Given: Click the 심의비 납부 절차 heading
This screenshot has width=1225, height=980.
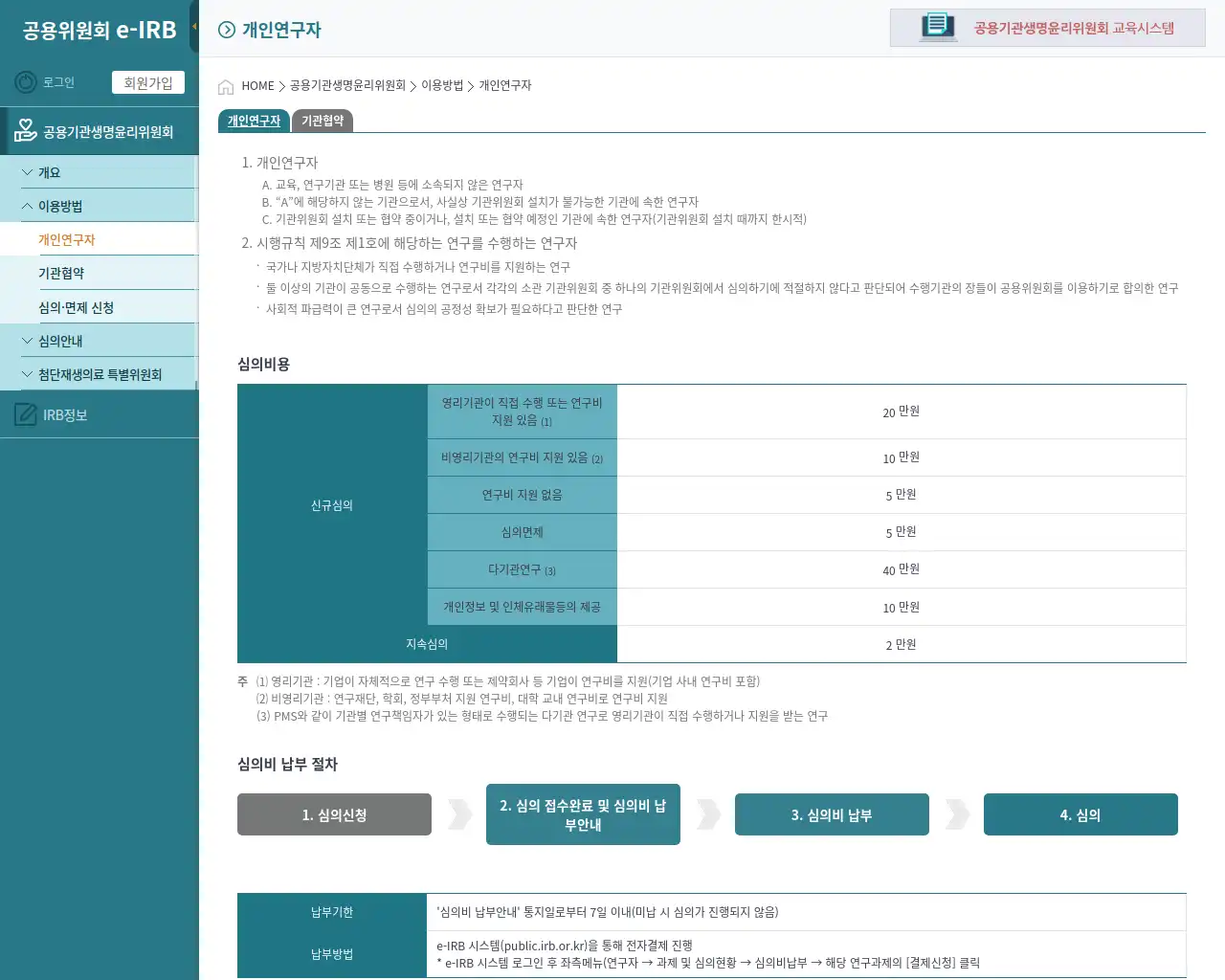Looking at the screenshot, I should [287, 764].
